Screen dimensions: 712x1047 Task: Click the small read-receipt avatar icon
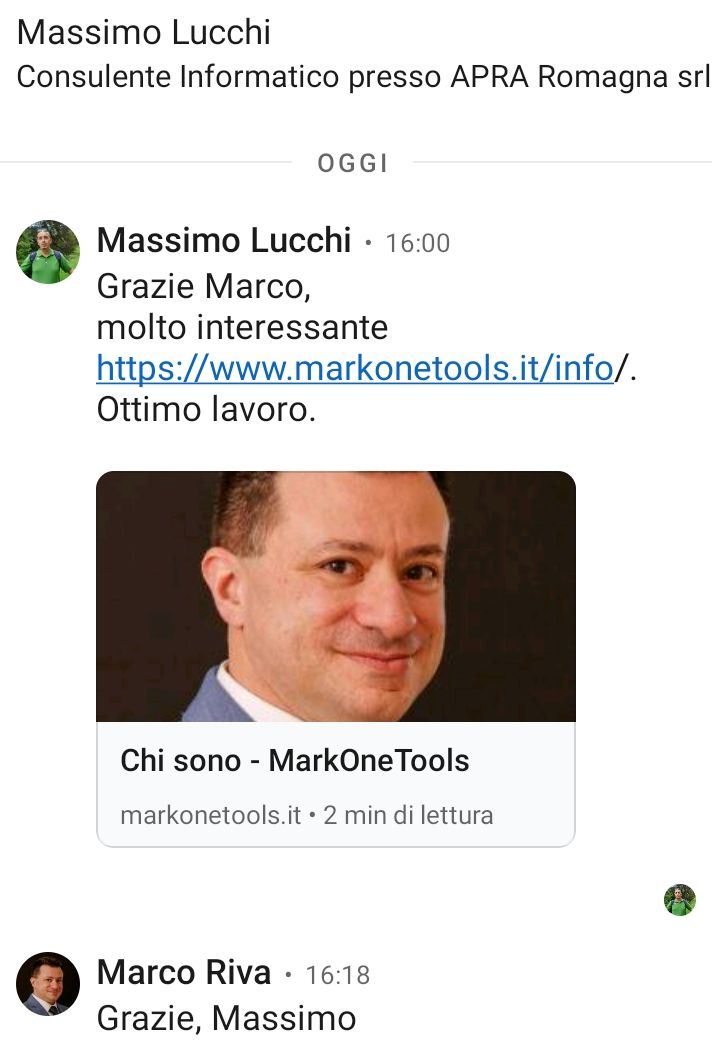point(680,899)
